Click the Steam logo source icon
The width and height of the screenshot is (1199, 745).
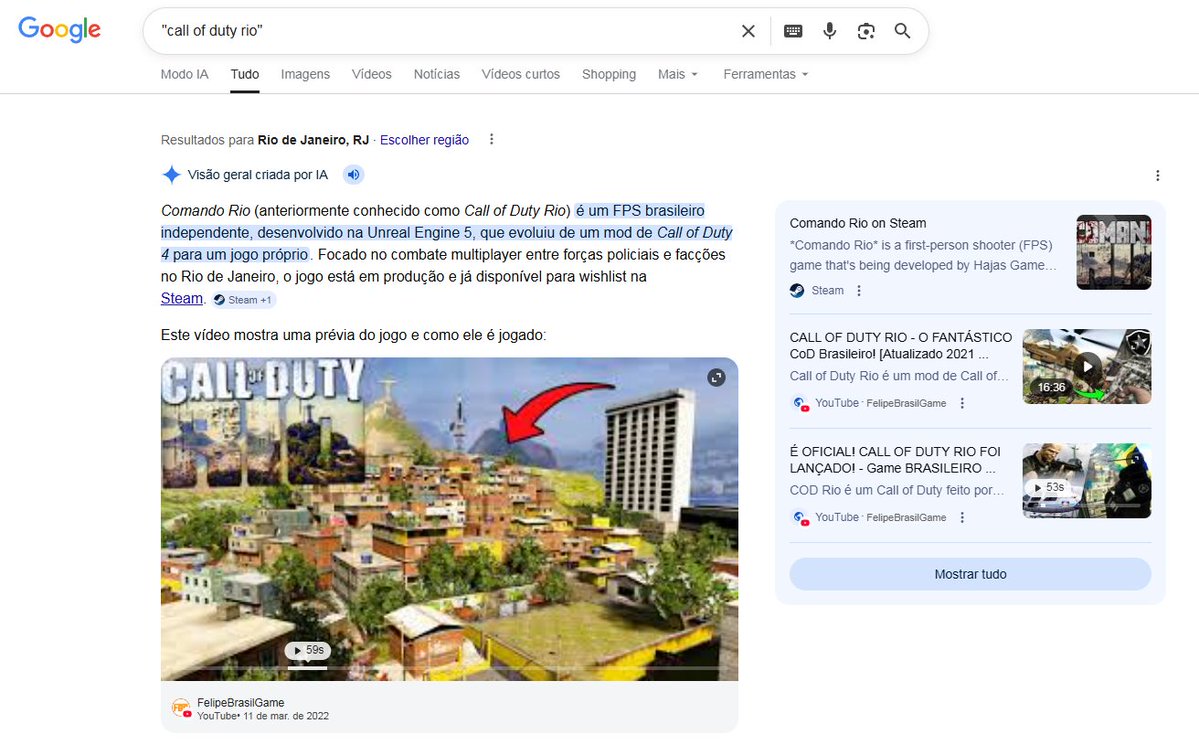coord(797,291)
